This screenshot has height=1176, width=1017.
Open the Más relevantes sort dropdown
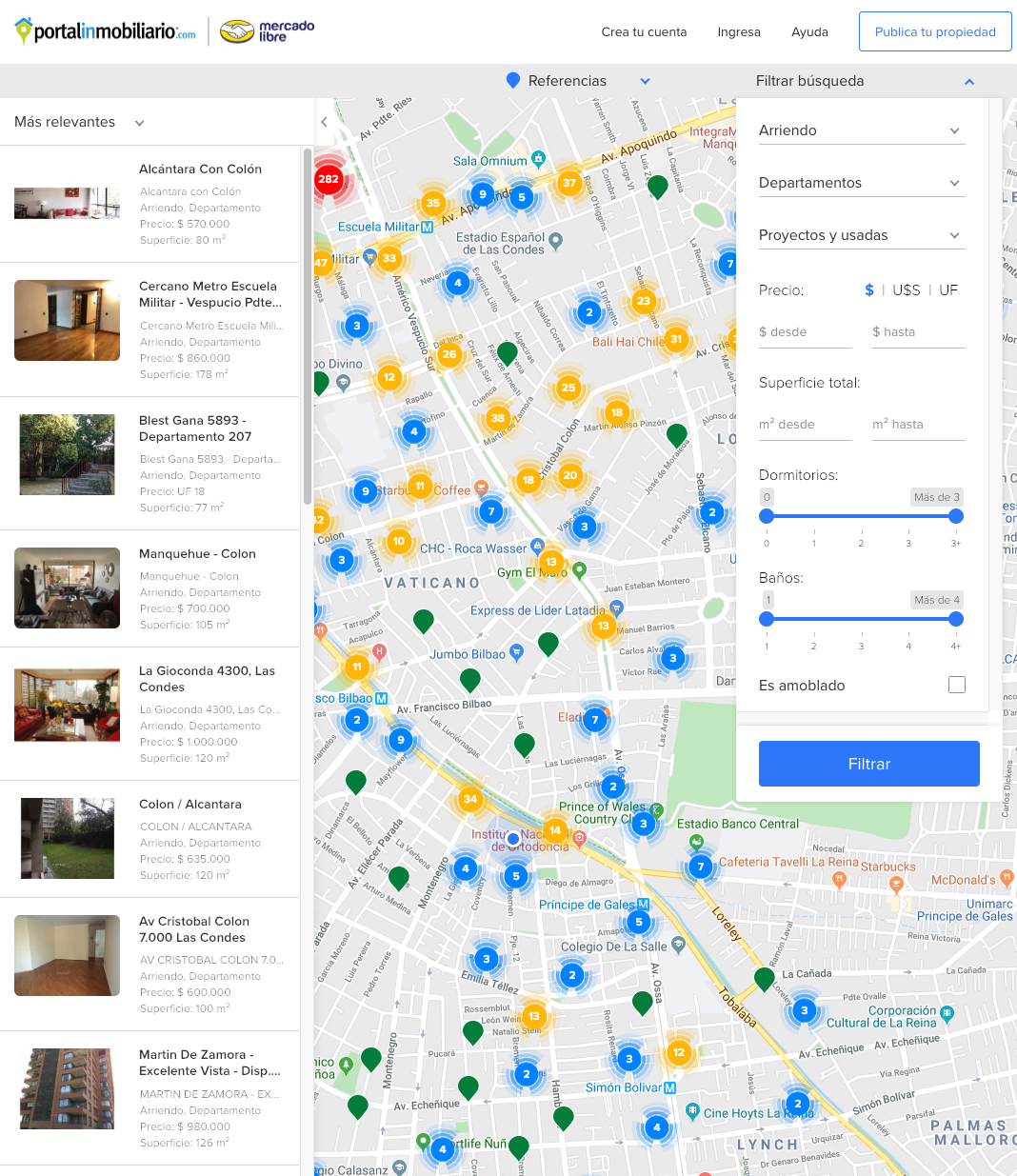(x=80, y=122)
